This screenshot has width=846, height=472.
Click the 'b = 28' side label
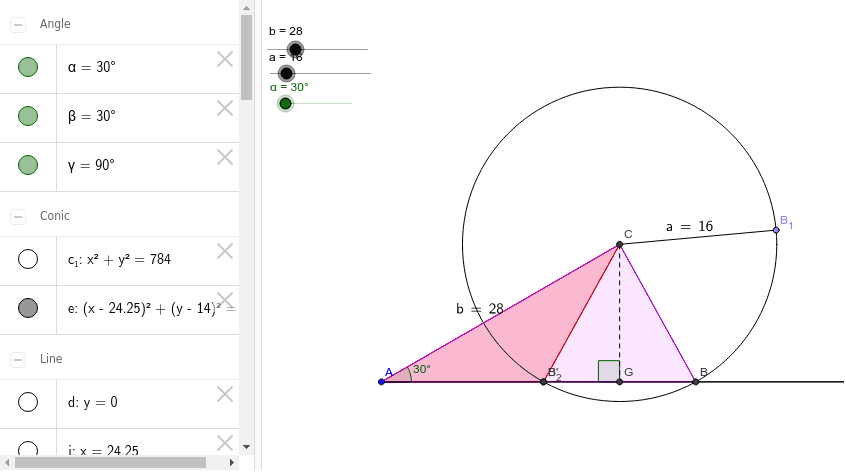tap(480, 309)
